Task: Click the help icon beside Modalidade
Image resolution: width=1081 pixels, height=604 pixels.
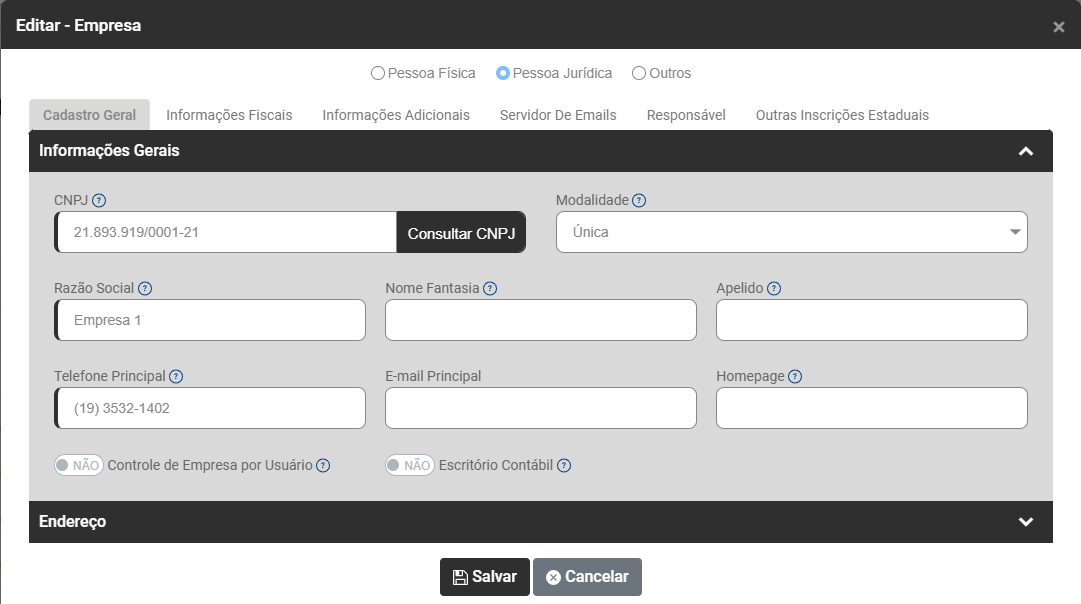Action: click(x=639, y=200)
